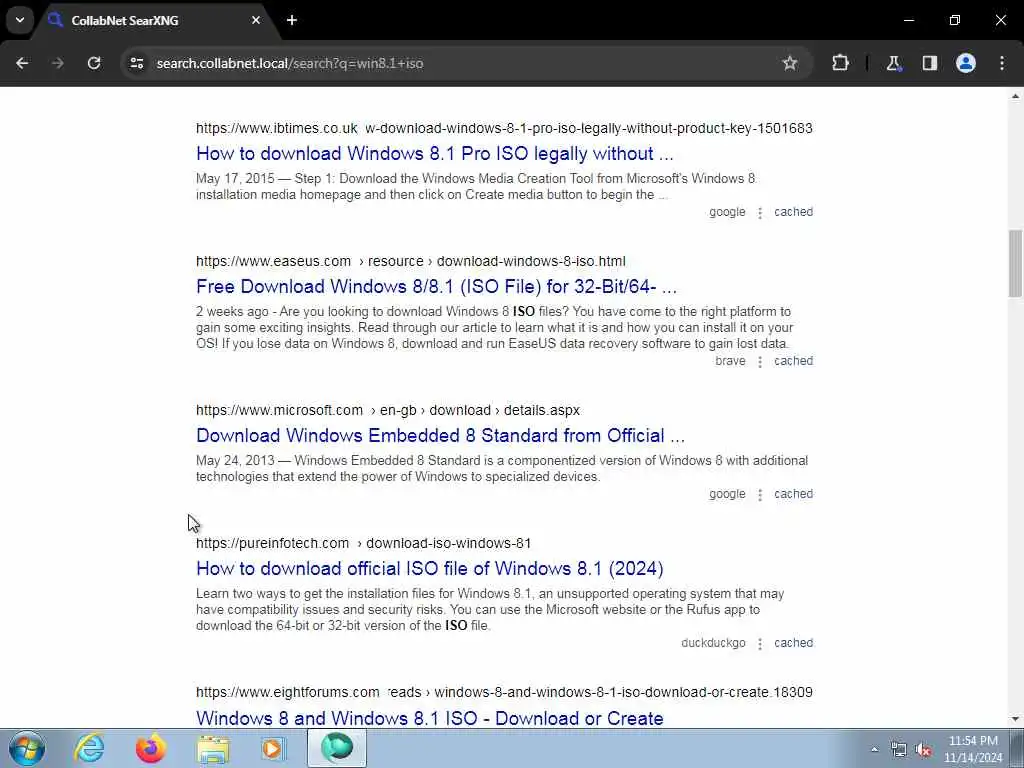Open the clock showing 11:54 PM

point(973,749)
